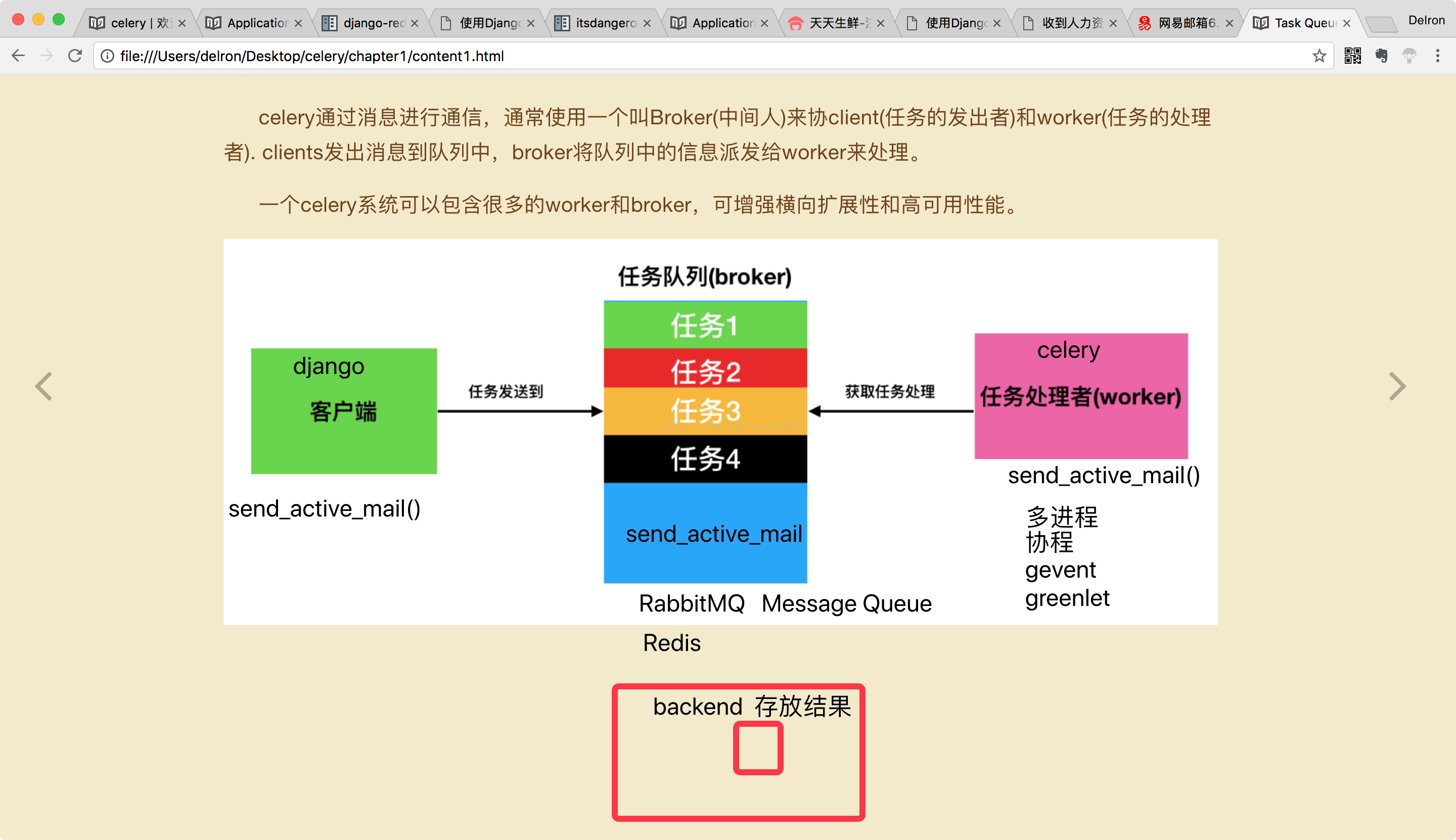The image size is (1456, 840).
Task: Close the '天天生鲜' tab
Action: pos(880,23)
